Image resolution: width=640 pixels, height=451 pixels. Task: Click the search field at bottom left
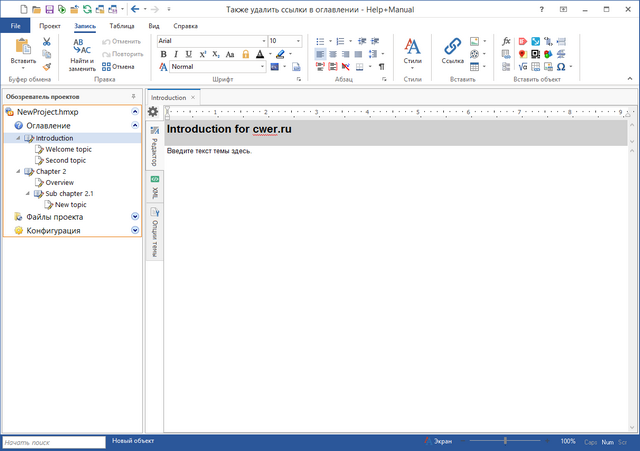pyautogui.click(x=53, y=441)
